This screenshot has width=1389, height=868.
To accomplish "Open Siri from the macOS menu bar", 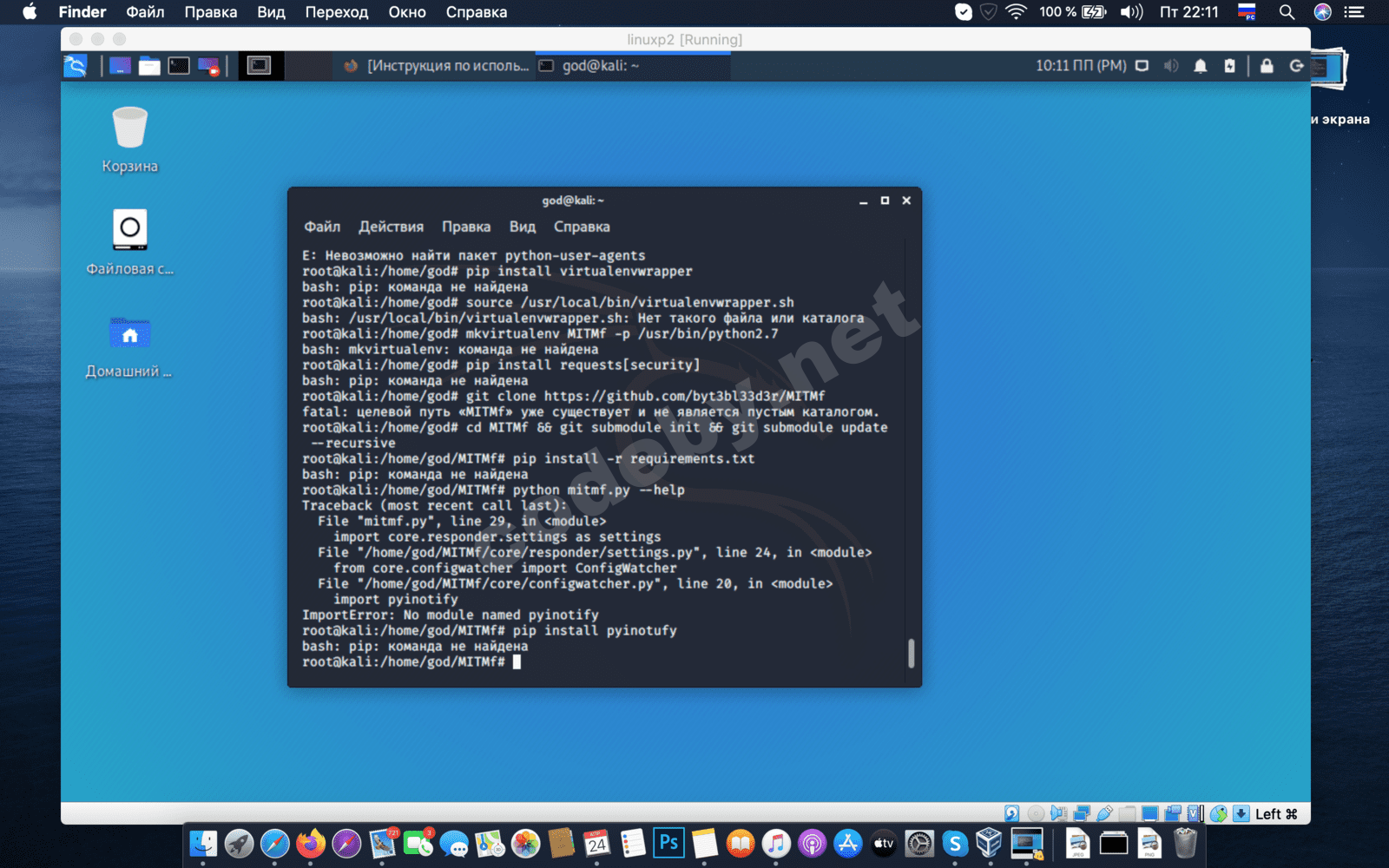I will pos(1322,12).
